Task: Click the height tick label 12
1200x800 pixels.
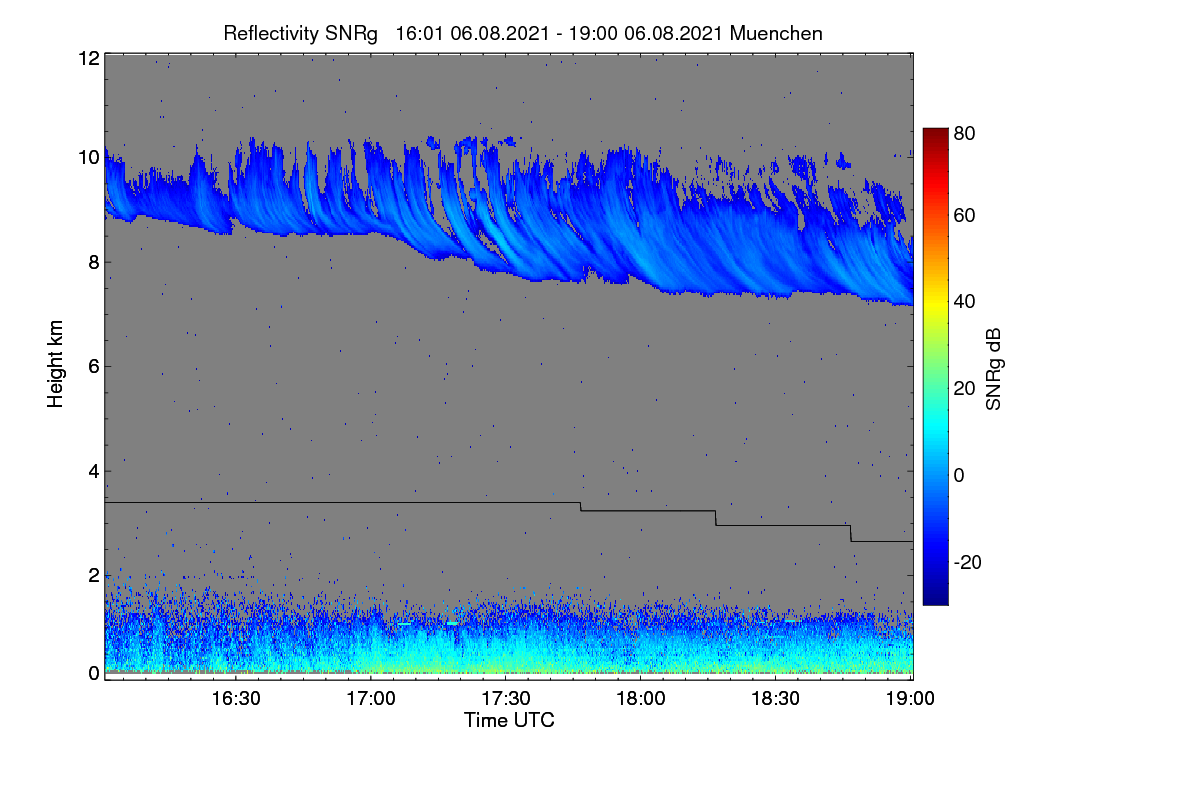Action: point(88,58)
